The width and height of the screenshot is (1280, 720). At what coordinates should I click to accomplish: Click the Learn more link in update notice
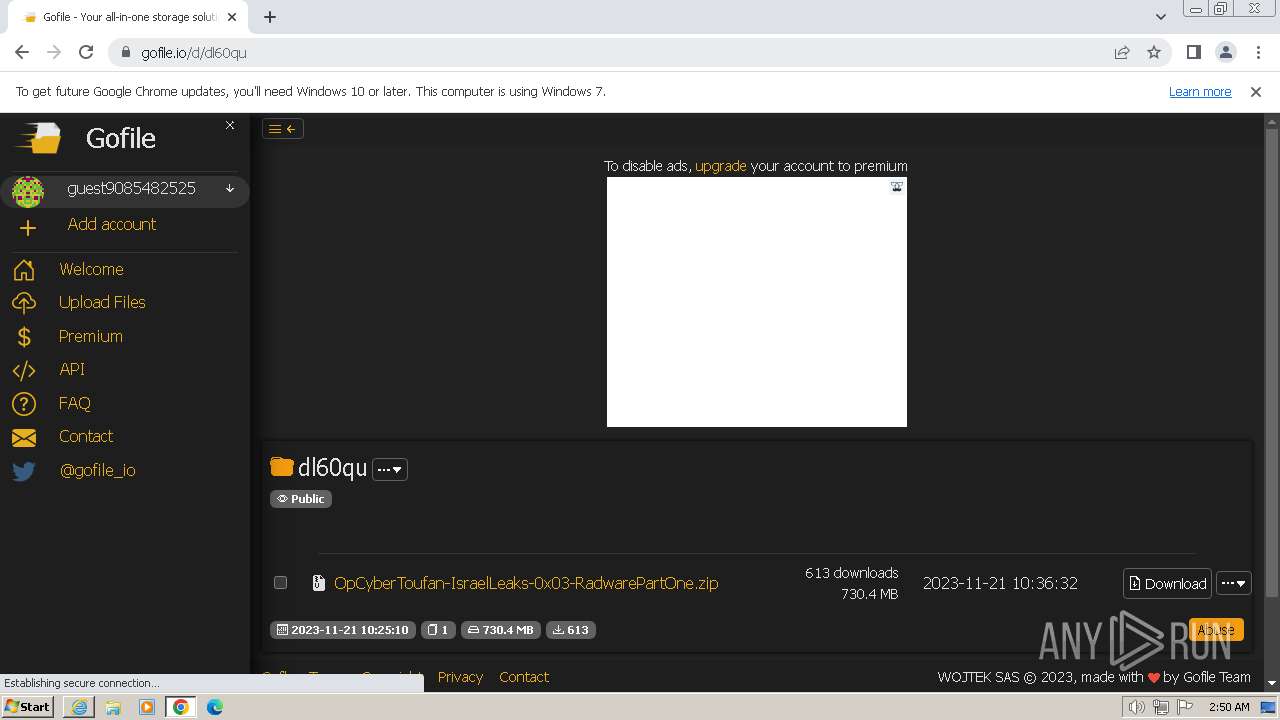tap(1200, 91)
